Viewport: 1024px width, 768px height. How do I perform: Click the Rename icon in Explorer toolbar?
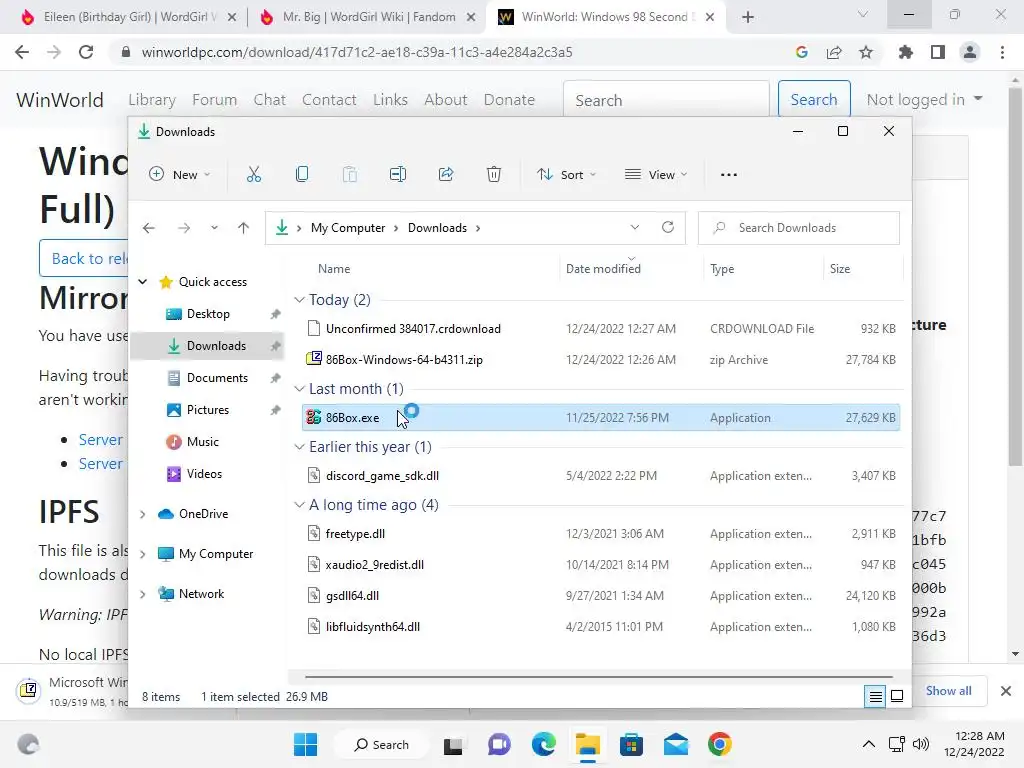click(x=398, y=174)
